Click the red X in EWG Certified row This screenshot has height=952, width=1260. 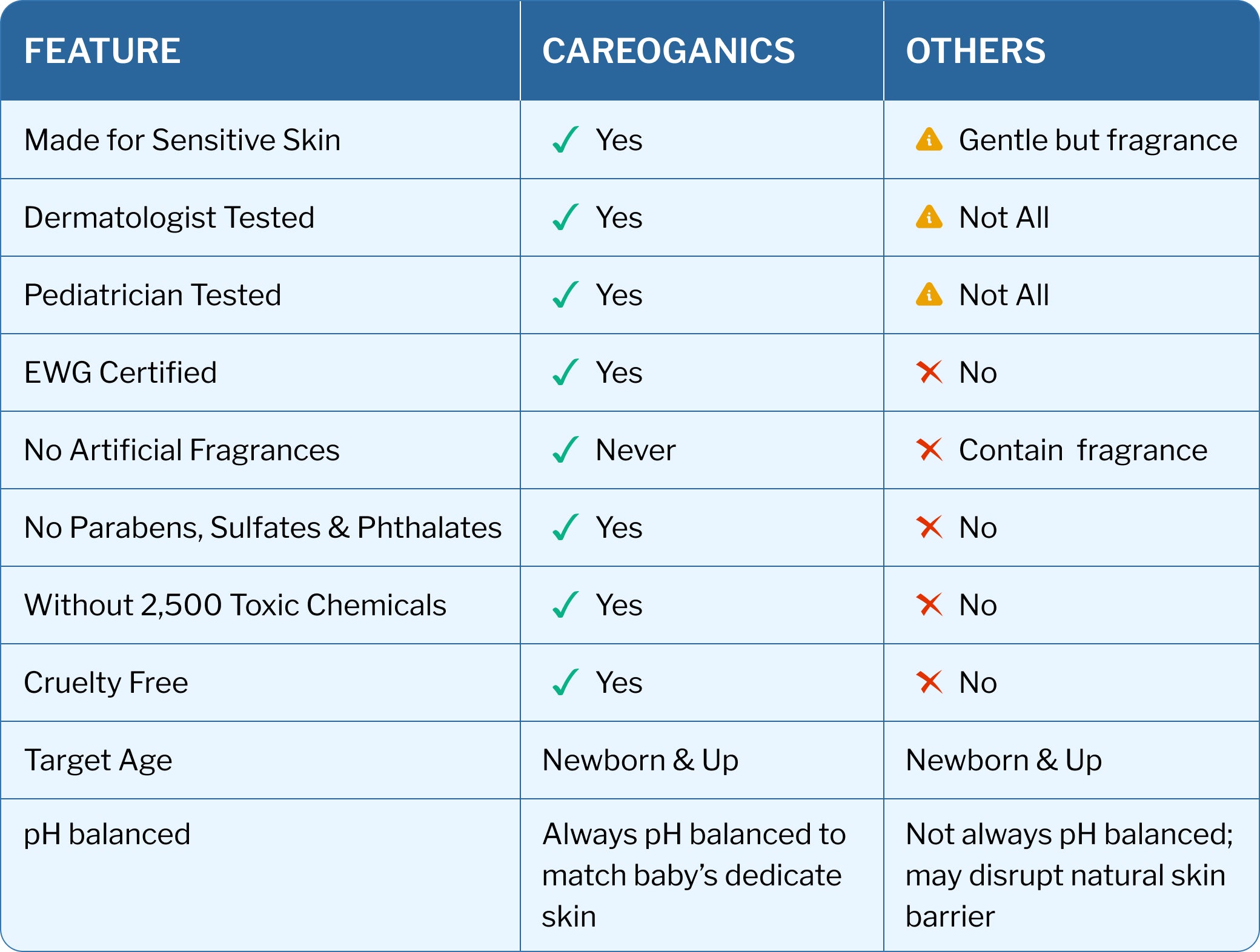pyautogui.click(x=929, y=372)
